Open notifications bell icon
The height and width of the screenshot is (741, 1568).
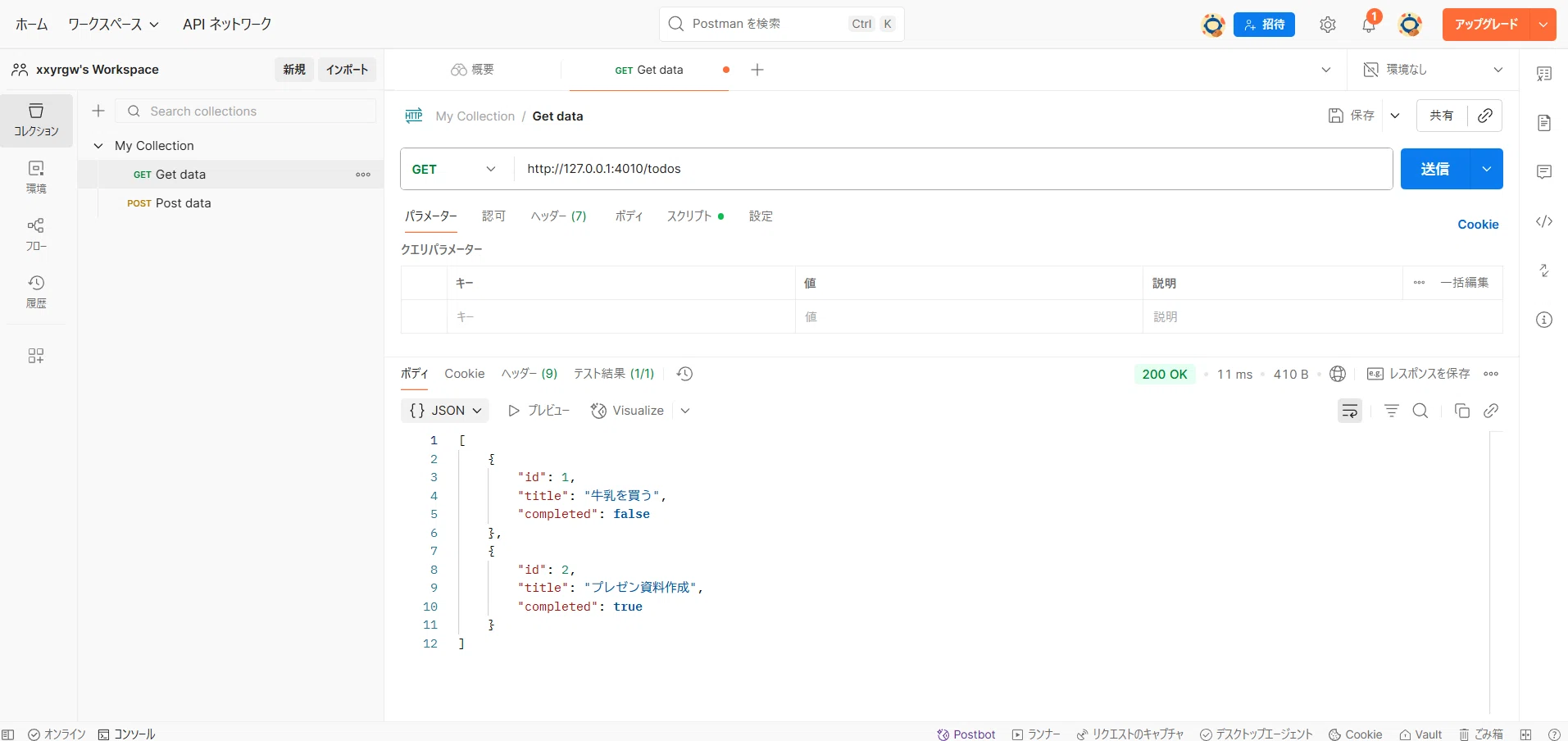(x=1369, y=25)
